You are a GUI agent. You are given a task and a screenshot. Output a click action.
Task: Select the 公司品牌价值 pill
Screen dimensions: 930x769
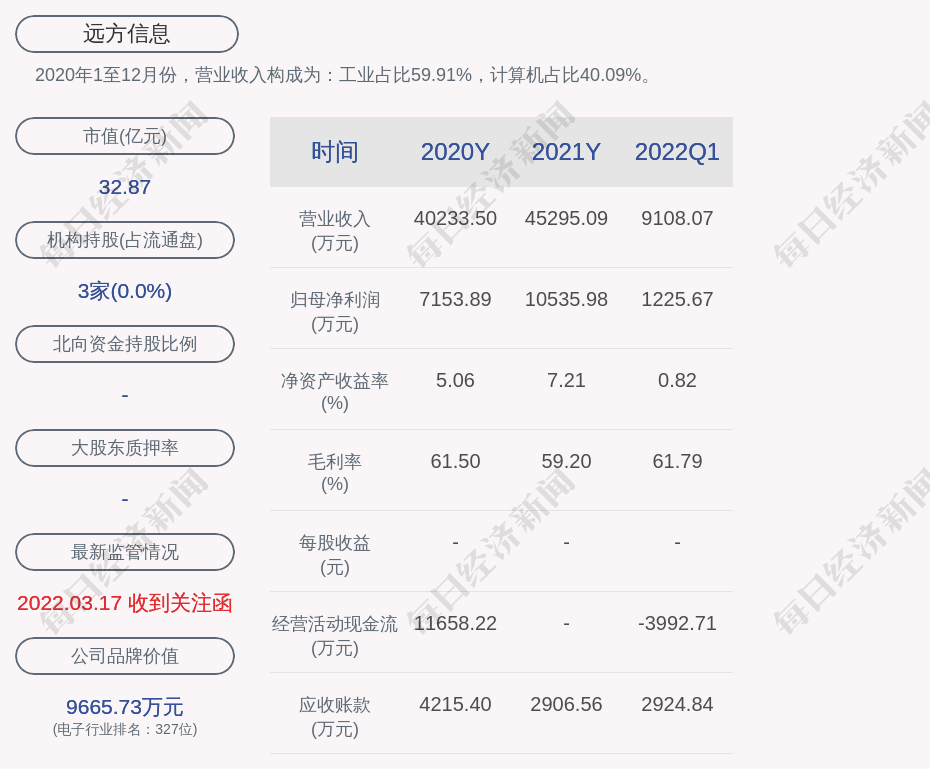125,656
